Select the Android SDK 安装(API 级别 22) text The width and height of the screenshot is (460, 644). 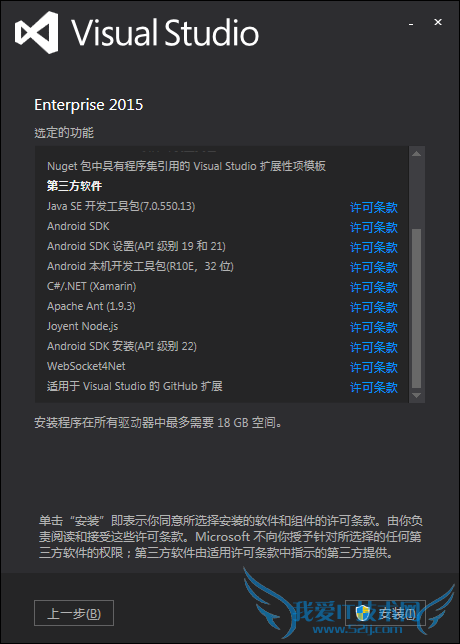[122, 347]
